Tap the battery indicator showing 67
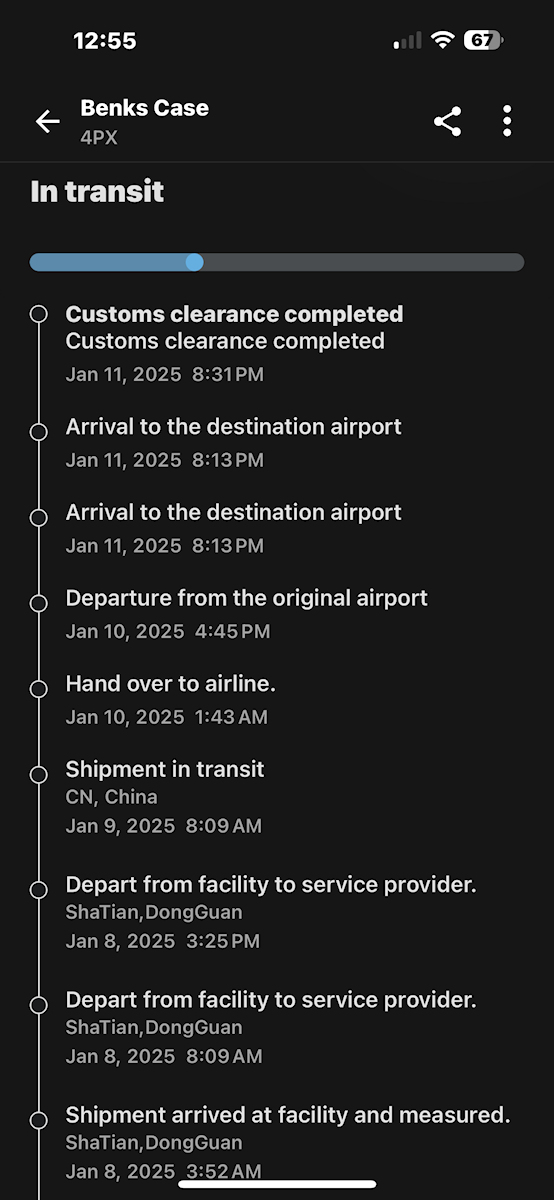This screenshot has width=554, height=1200. click(x=483, y=41)
